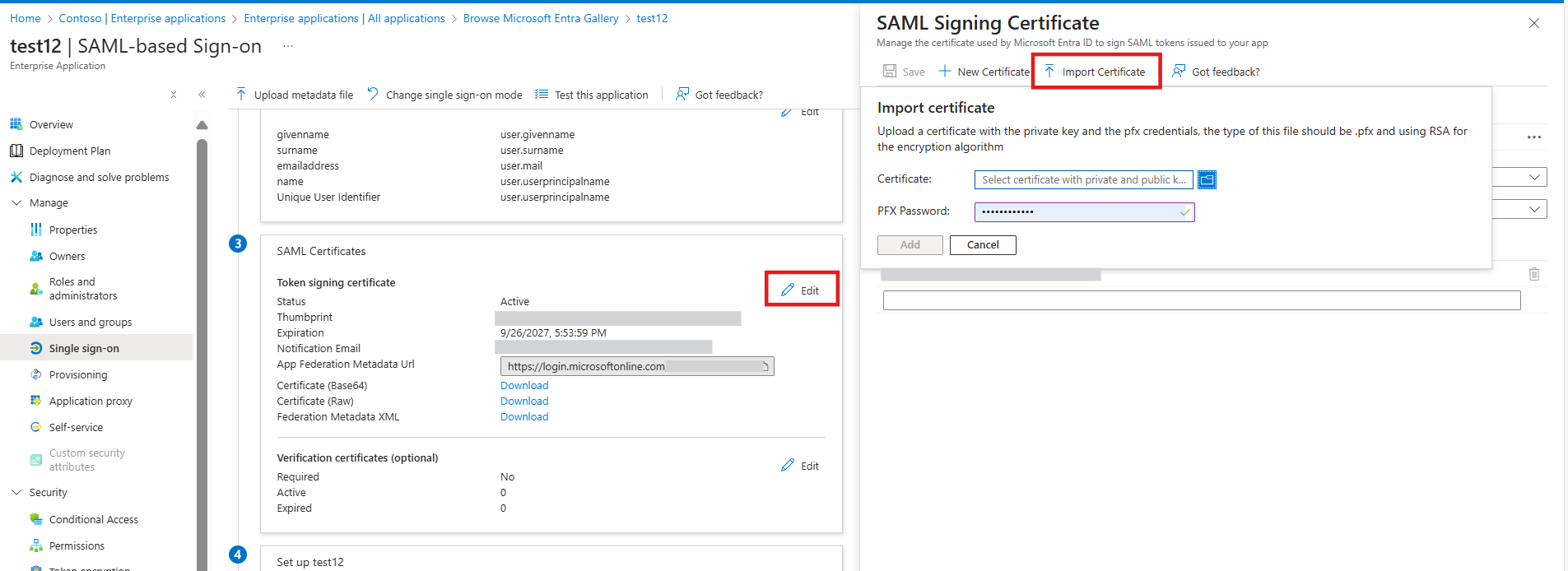The height and width of the screenshot is (571, 1568).
Task: Open Enterprise applications All applications breadcrumb
Action: pyautogui.click(x=344, y=18)
